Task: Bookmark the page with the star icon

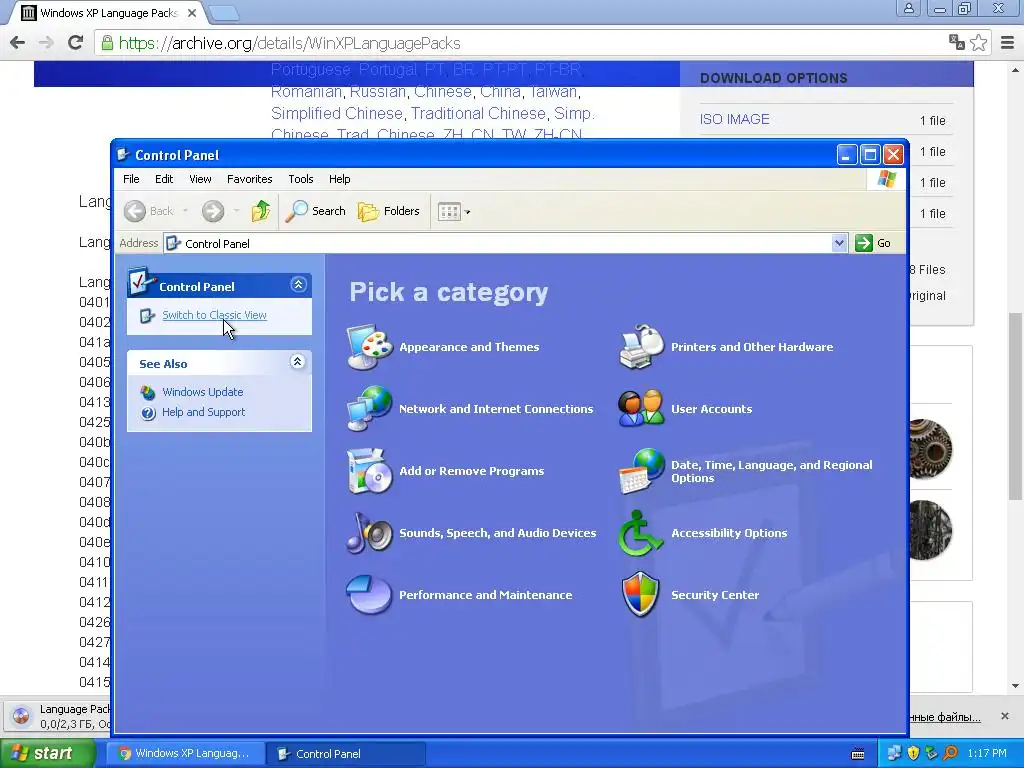Action: click(x=978, y=43)
